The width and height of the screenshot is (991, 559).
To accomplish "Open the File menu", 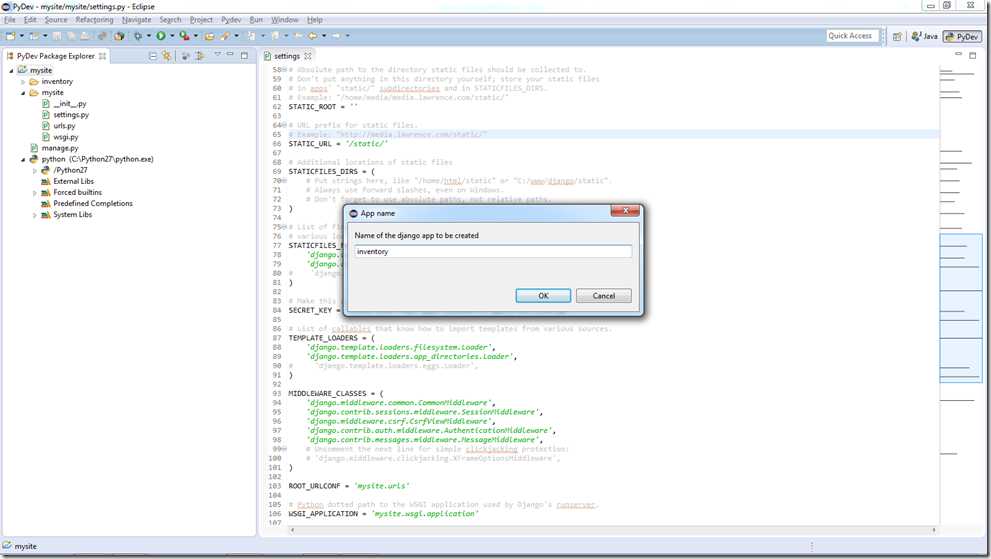I will pos(9,20).
